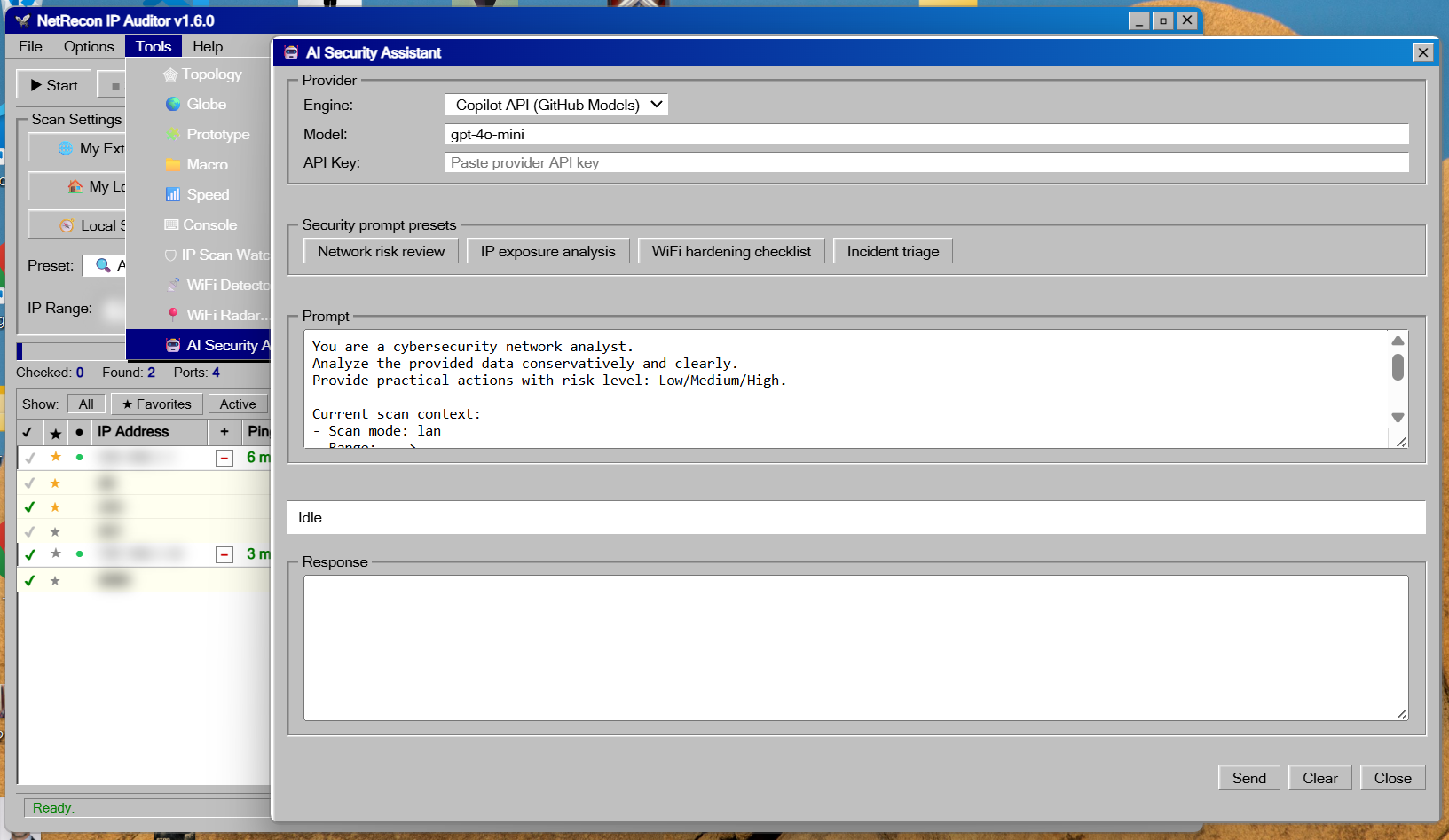This screenshot has height=840, width=1449.
Task: Sort by the IP Address column header
Action: 149,432
